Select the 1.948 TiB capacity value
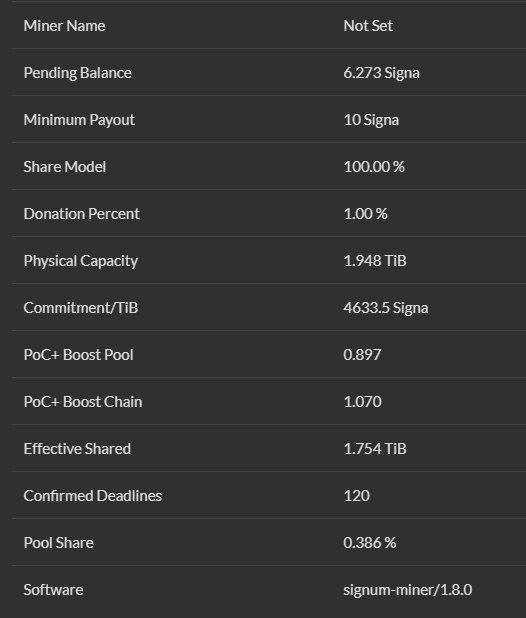Viewport: 526px width, 618px height. coord(375,261)
